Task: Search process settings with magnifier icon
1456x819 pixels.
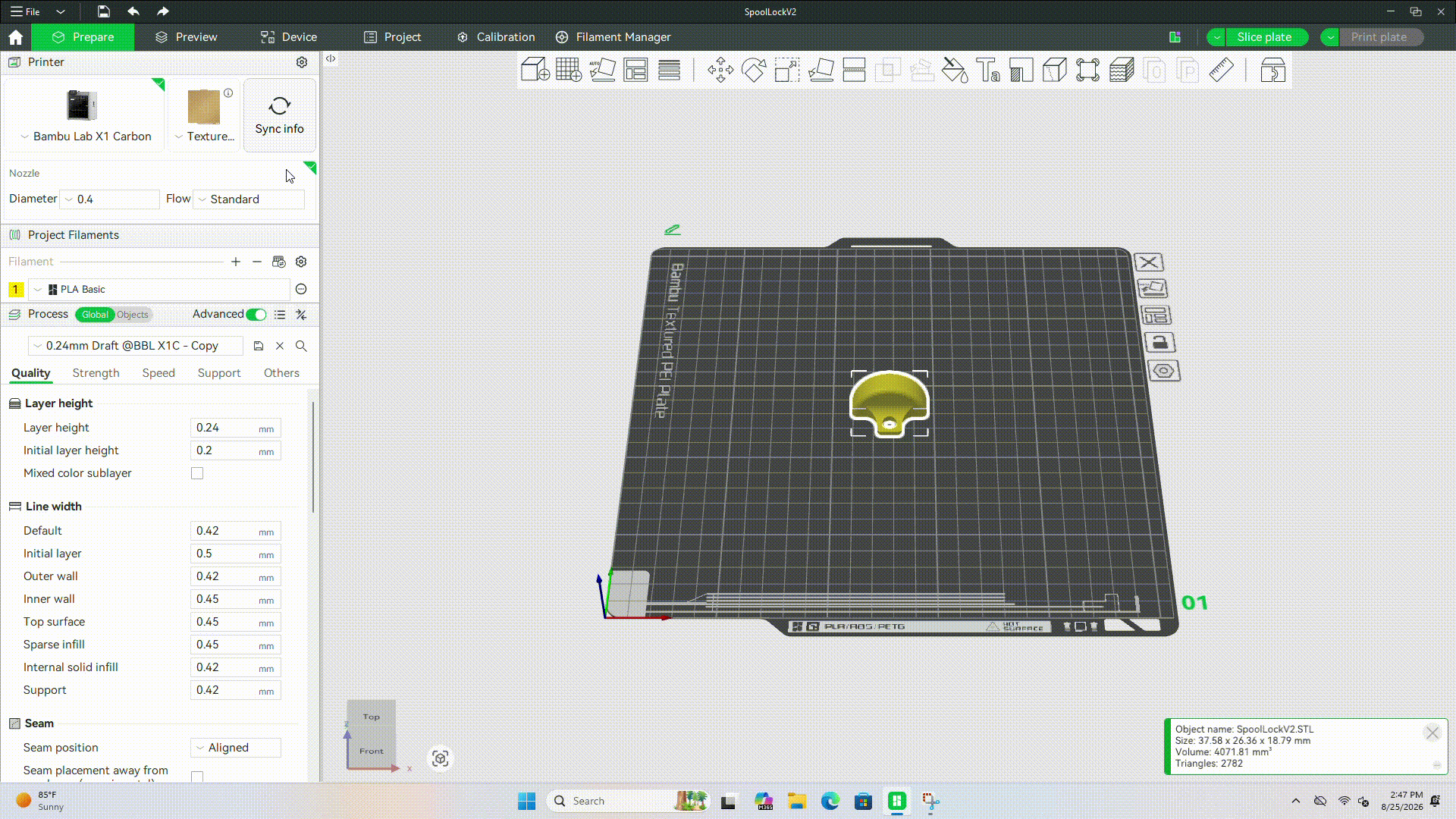Action: (301, 346)
